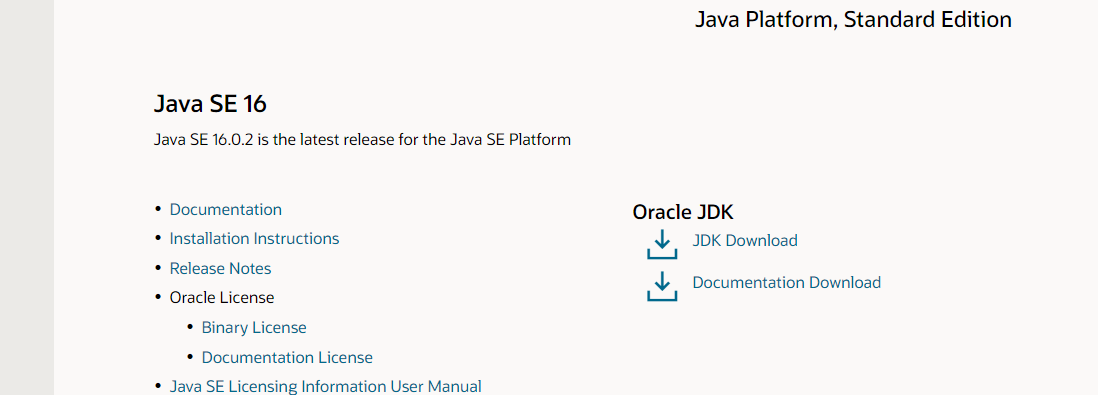Open Java SE Licensing Information User Manual
This screenshot has width=1098, height=395.
tap(326, 386)
